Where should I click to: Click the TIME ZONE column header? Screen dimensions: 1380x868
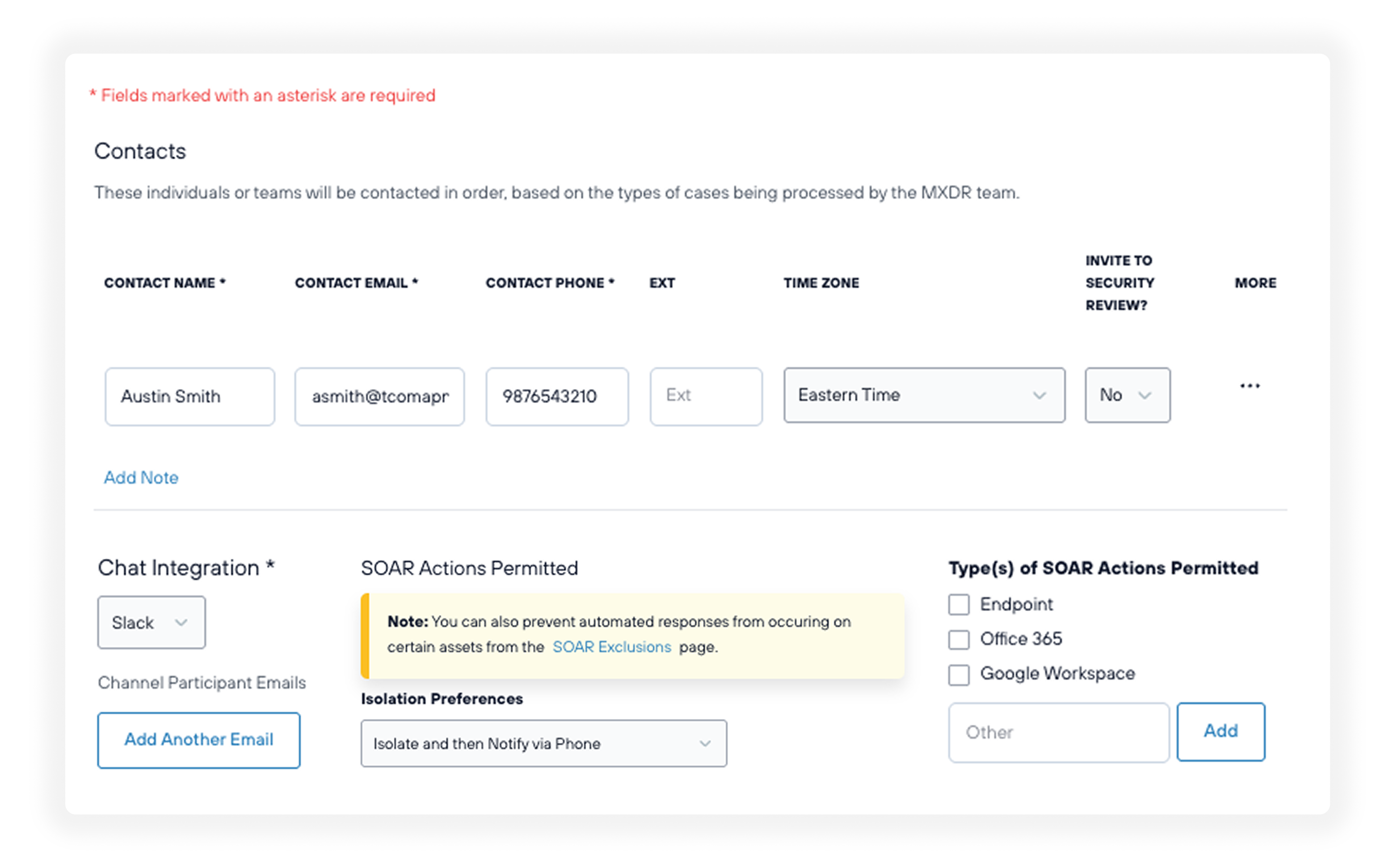pyautogui.click(x=821, y=282)
